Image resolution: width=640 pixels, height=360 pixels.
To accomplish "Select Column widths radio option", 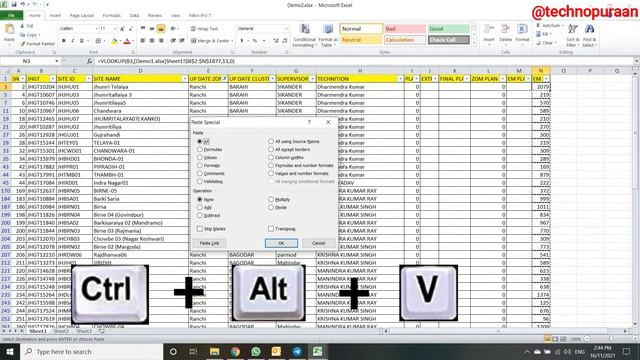I will pyautogui.click(x=271, y=157).
